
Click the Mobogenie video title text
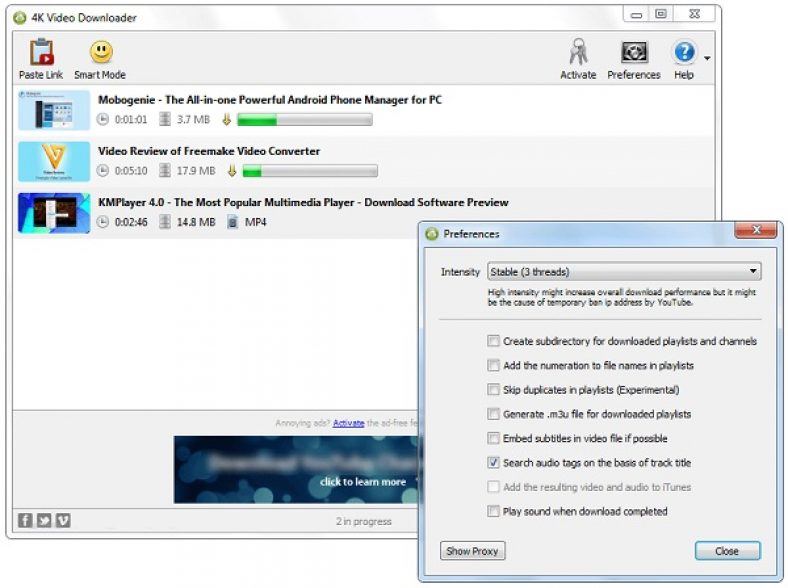coord(270,100)
